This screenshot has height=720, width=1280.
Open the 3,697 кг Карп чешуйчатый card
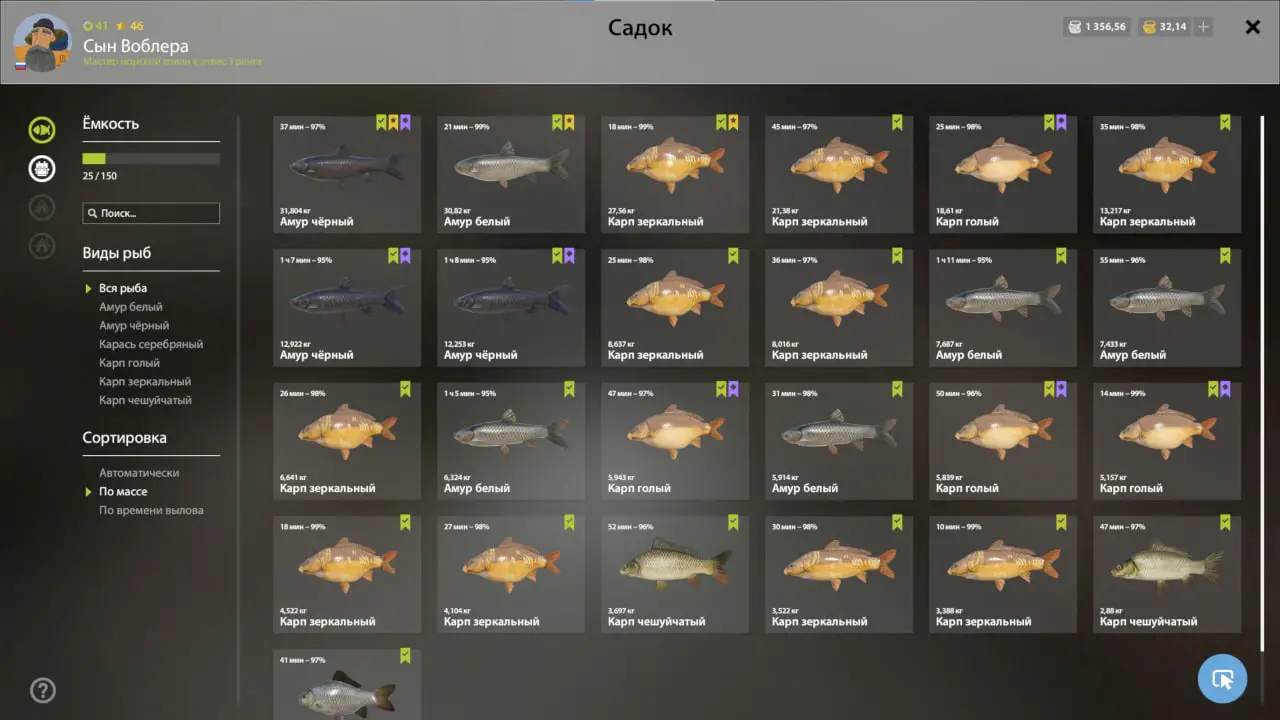[x=675, y=574]
